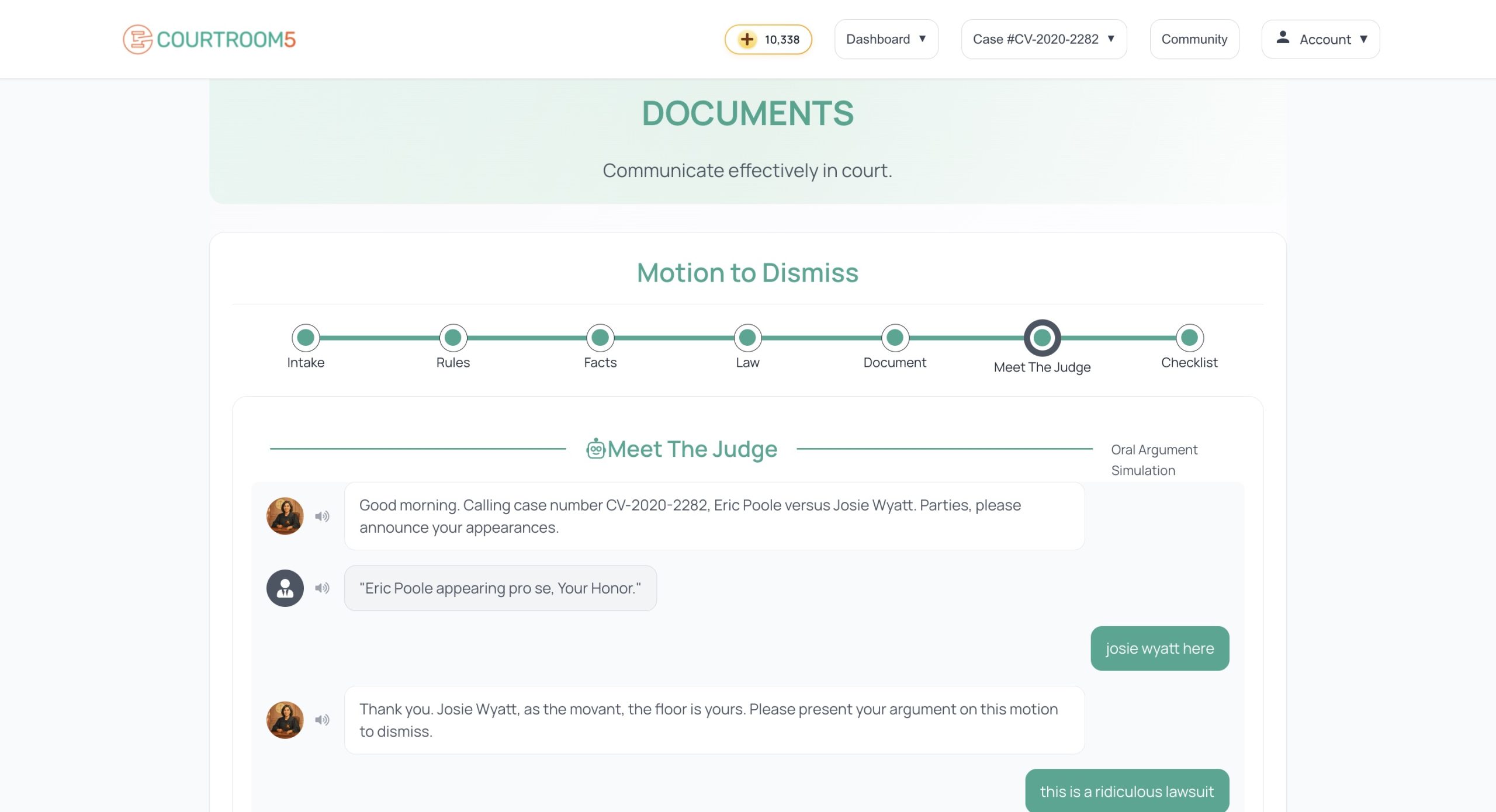Click the Account person icon

1283,38
